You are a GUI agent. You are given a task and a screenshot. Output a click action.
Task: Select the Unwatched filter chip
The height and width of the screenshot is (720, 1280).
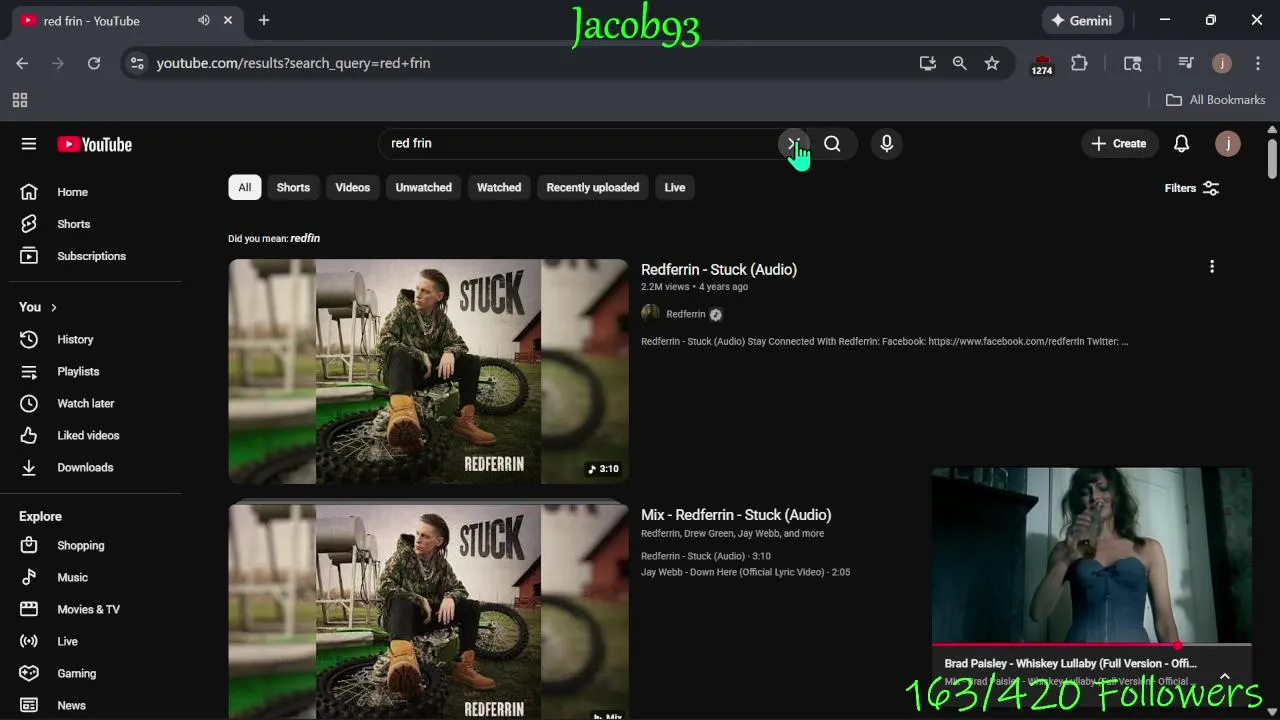423,187
